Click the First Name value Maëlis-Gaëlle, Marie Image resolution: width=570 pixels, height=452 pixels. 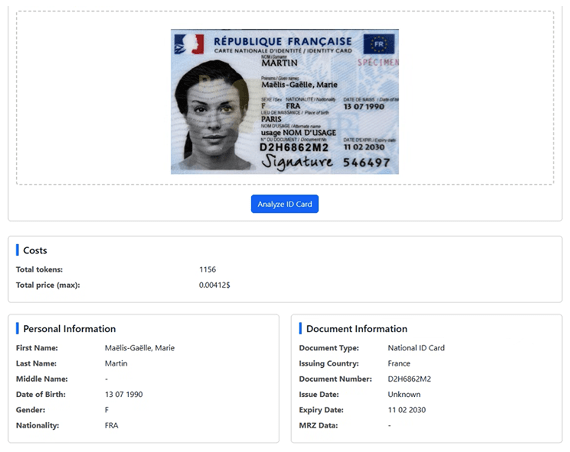(140, 348)
